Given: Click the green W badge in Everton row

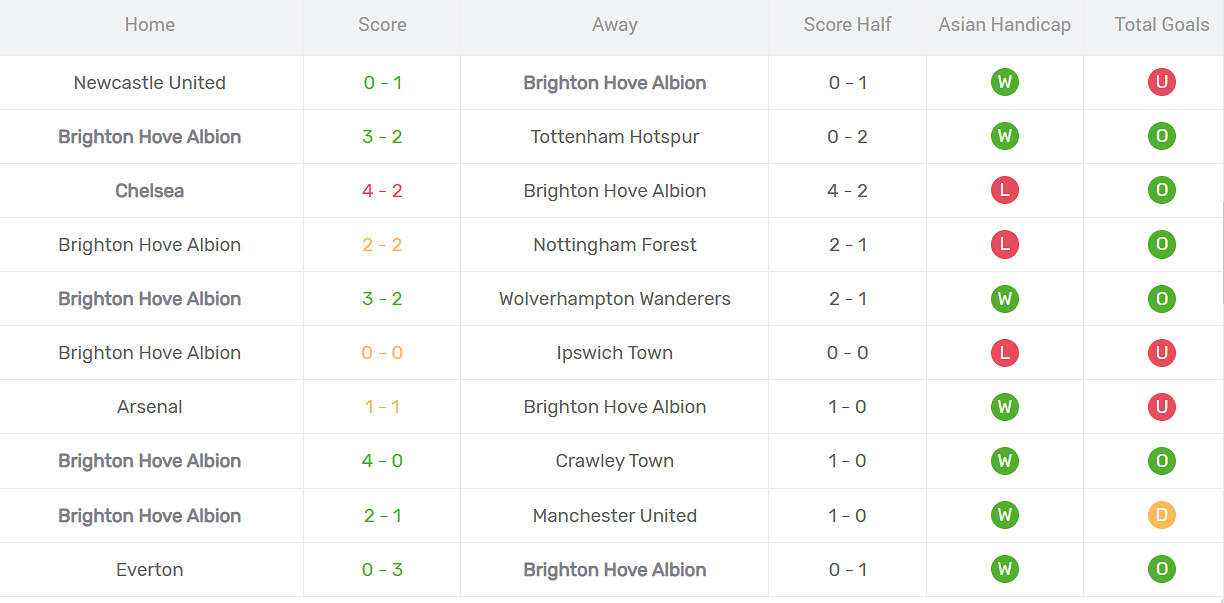Looking at the screenshot, I should coord(1004,570).
